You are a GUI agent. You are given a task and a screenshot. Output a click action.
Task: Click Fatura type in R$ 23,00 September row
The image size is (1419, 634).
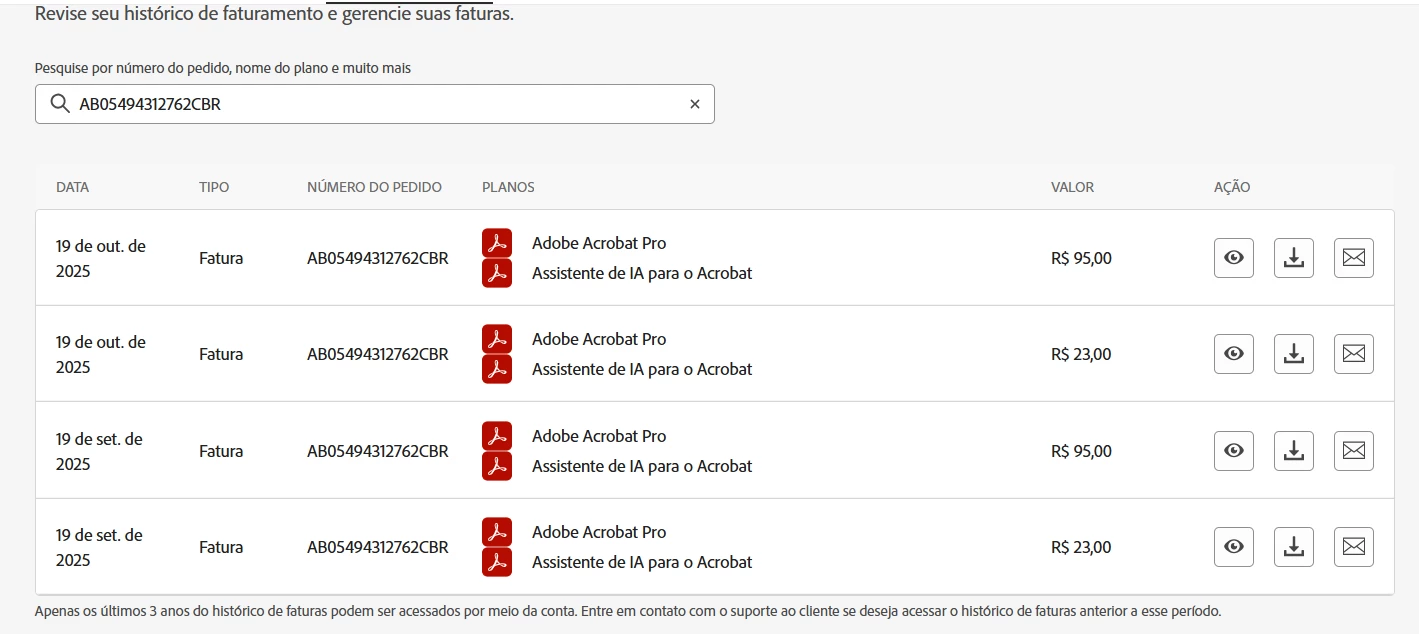(221, 547)
